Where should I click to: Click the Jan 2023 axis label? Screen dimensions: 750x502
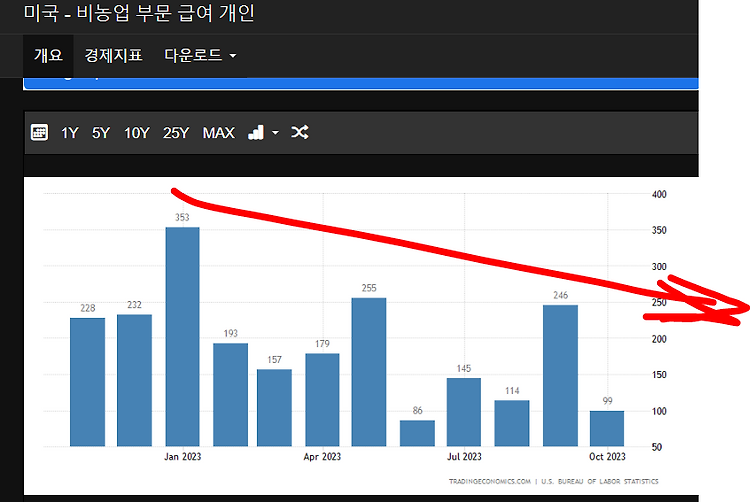183,457
